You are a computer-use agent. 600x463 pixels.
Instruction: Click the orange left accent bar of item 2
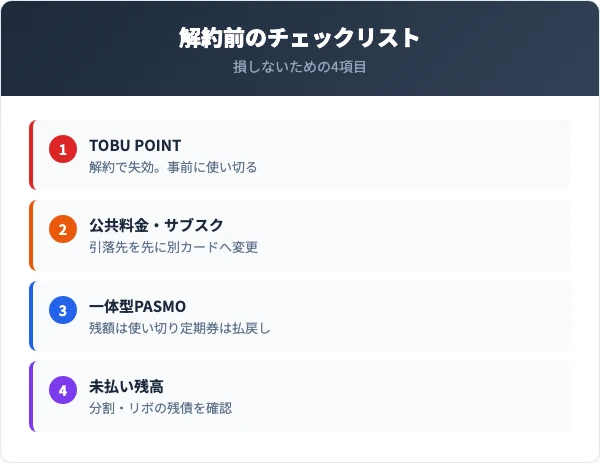[x=31, y=235]
